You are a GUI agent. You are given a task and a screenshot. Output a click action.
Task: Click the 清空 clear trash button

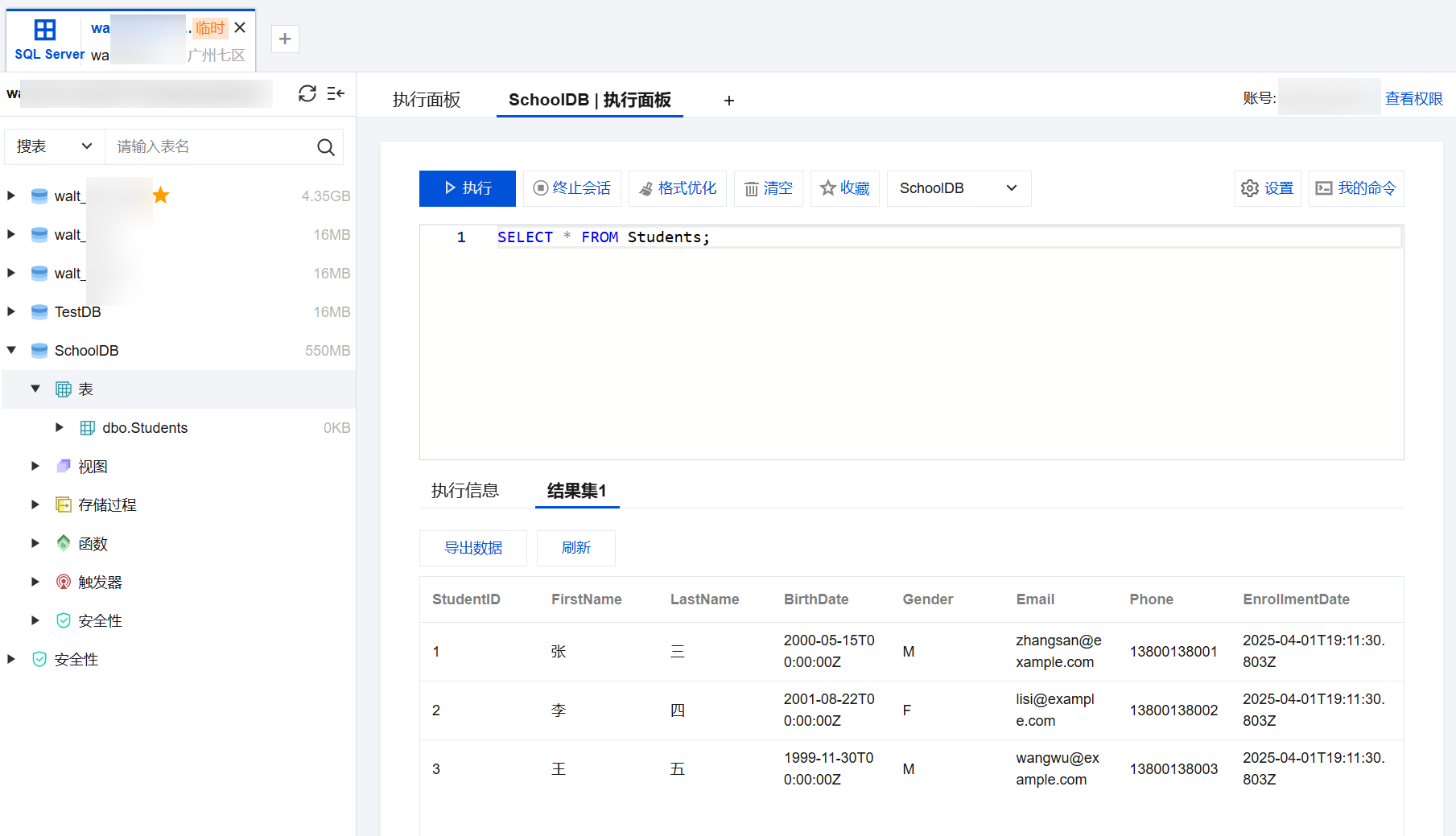[768, 188]
